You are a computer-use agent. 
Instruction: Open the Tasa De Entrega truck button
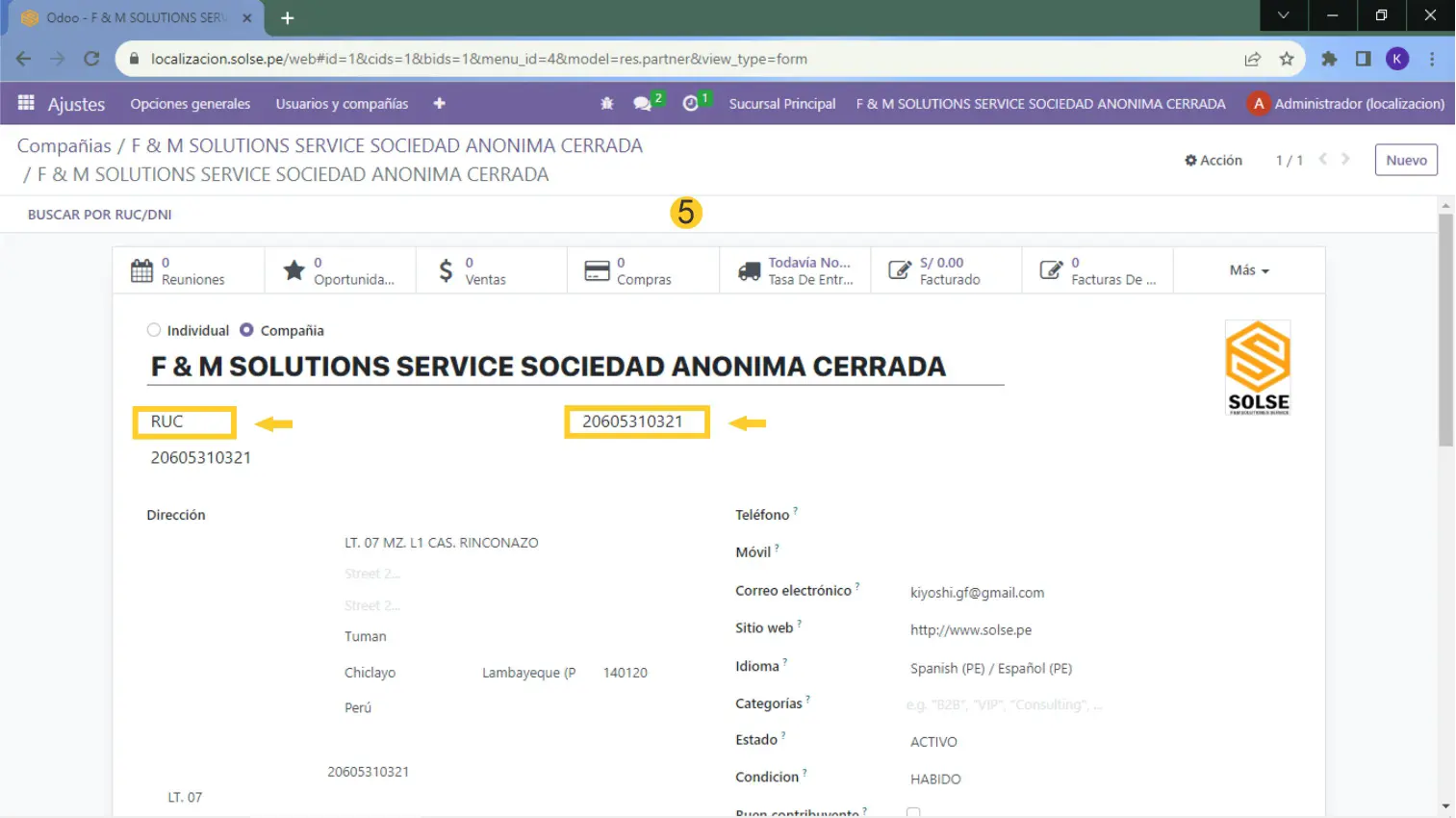pos(795,270)
